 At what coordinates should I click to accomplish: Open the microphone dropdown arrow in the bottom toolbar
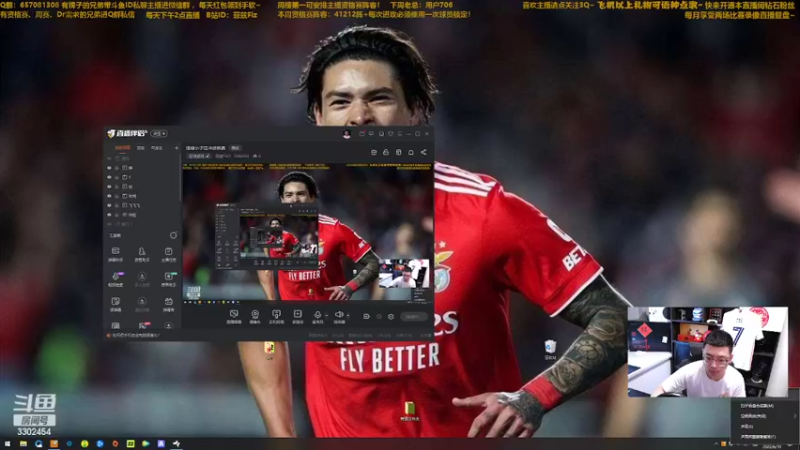pos(327,315)
